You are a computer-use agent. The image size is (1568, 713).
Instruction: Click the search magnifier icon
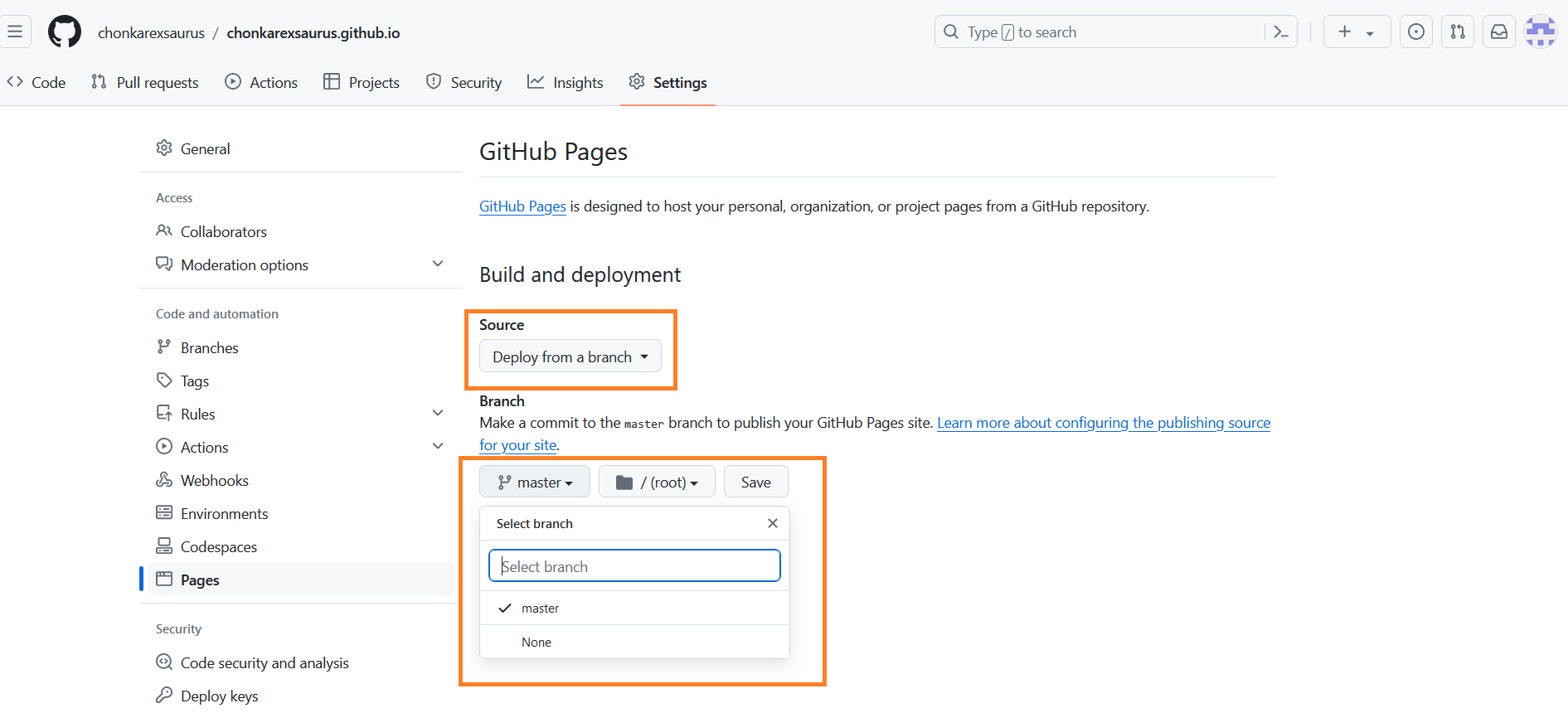951,32
